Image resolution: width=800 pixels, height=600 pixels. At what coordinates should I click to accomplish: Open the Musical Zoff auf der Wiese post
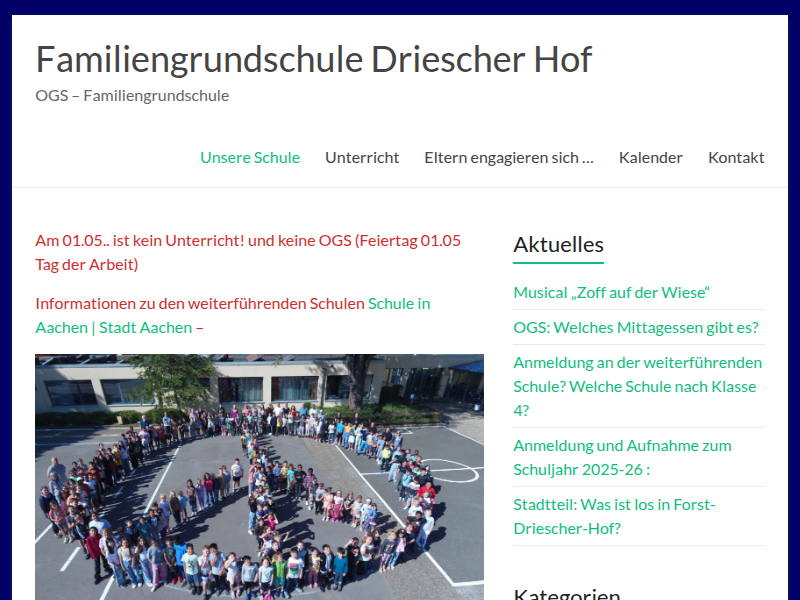tap(611, 292)
